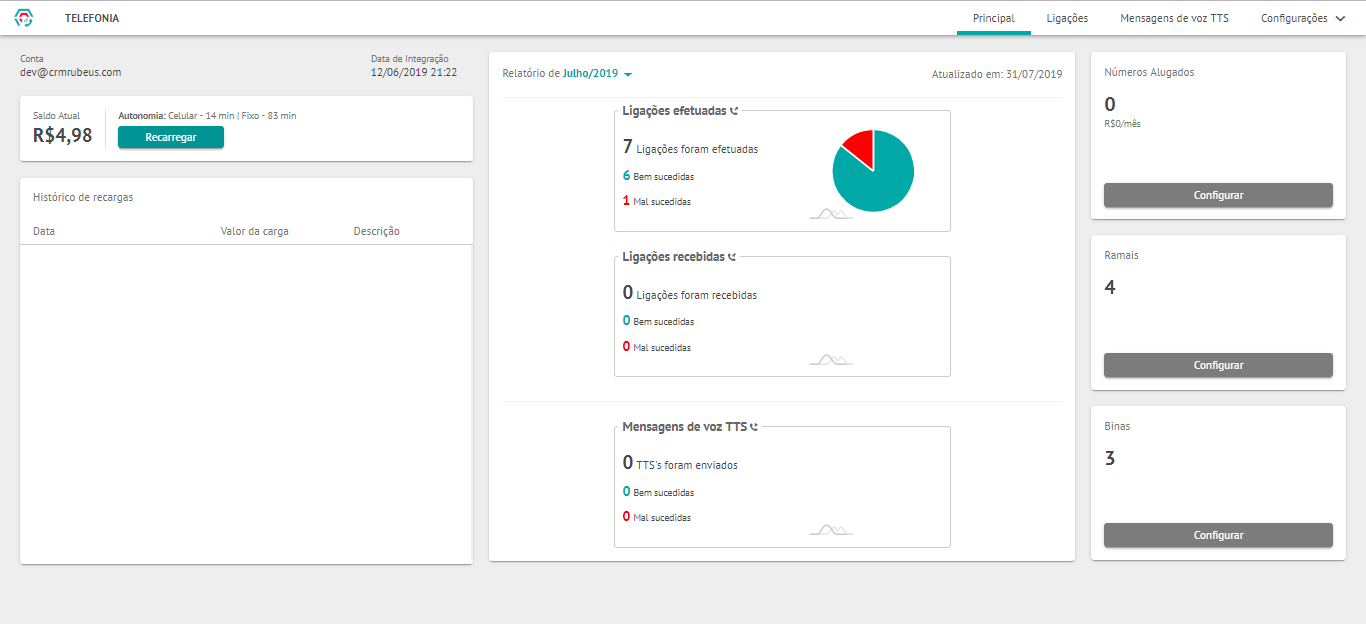The height and width of the screenshot is (624, 1366).
Task: Click integration date 12/06/2019 21:22
Action: [414, 72]
